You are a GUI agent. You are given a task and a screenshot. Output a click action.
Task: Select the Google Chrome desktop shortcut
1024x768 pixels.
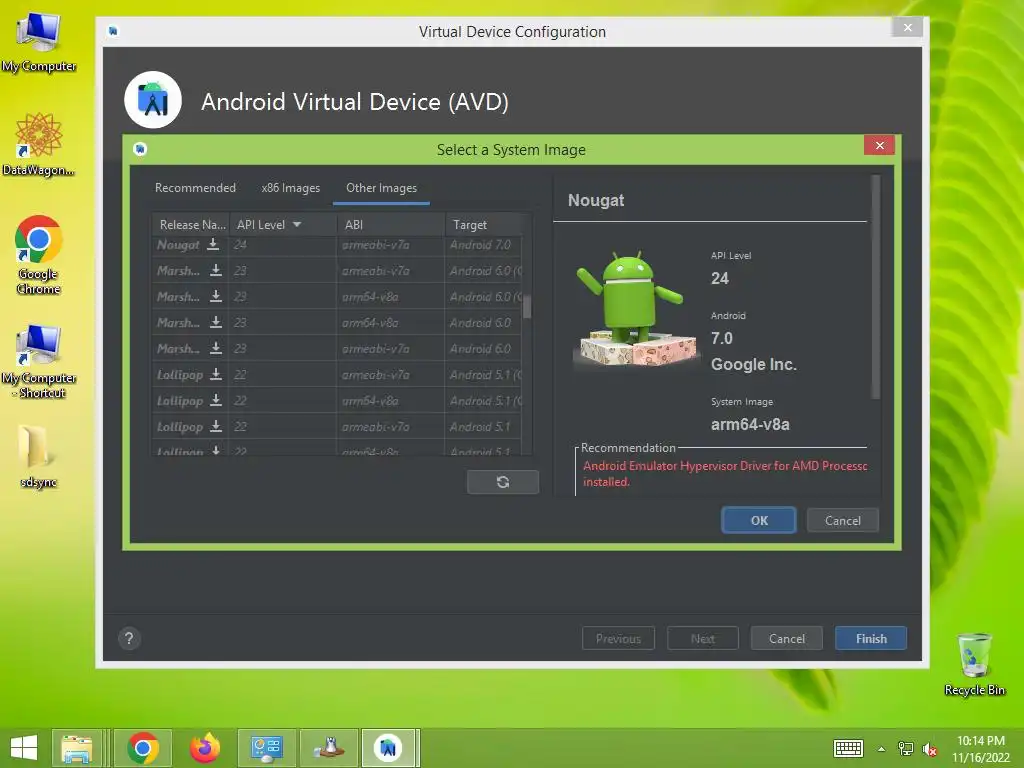pyautogui.click(x=39, y=255)
